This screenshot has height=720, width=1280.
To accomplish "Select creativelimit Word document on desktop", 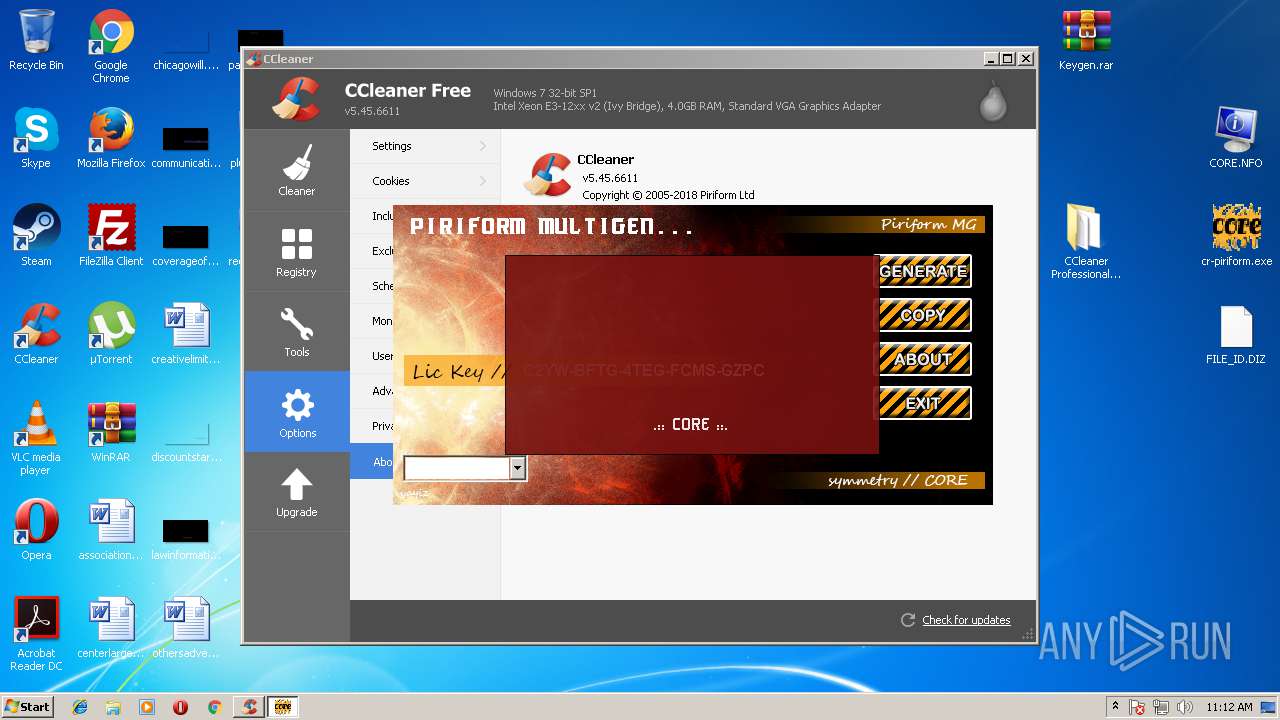I will point(186,334).
